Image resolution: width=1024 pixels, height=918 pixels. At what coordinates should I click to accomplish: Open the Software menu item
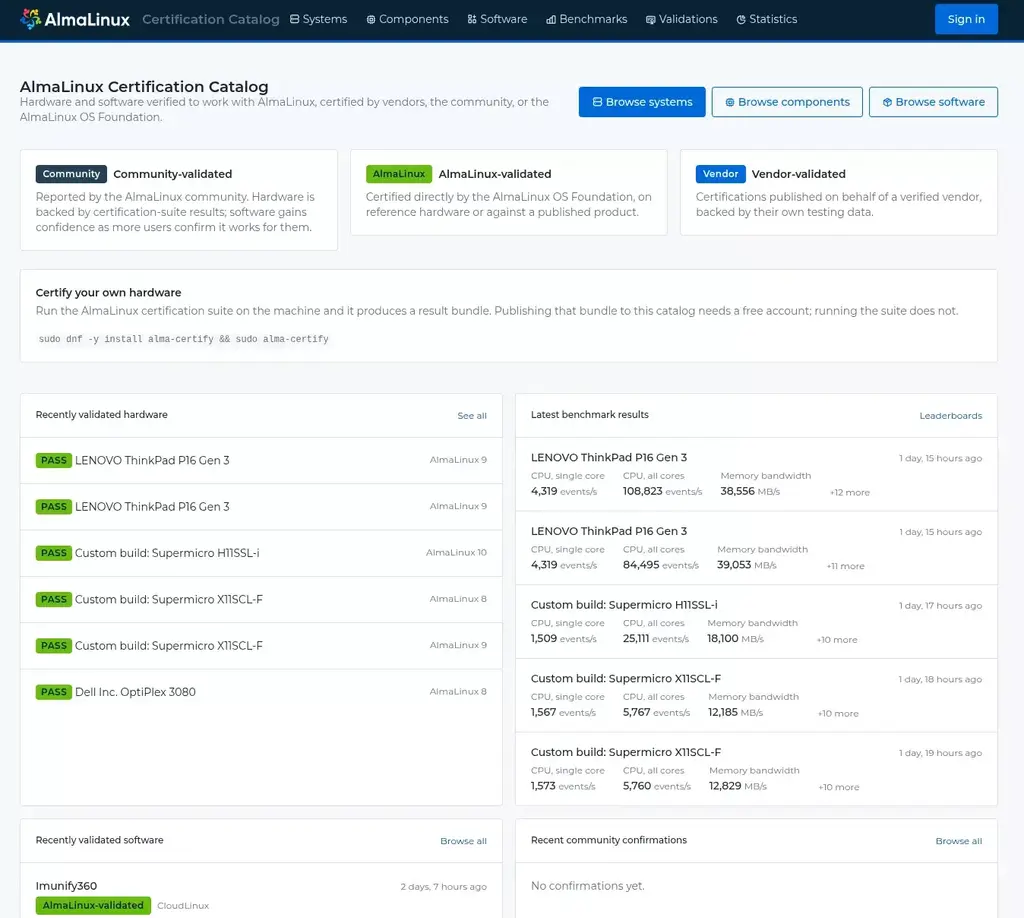click(x=498, y=20)
